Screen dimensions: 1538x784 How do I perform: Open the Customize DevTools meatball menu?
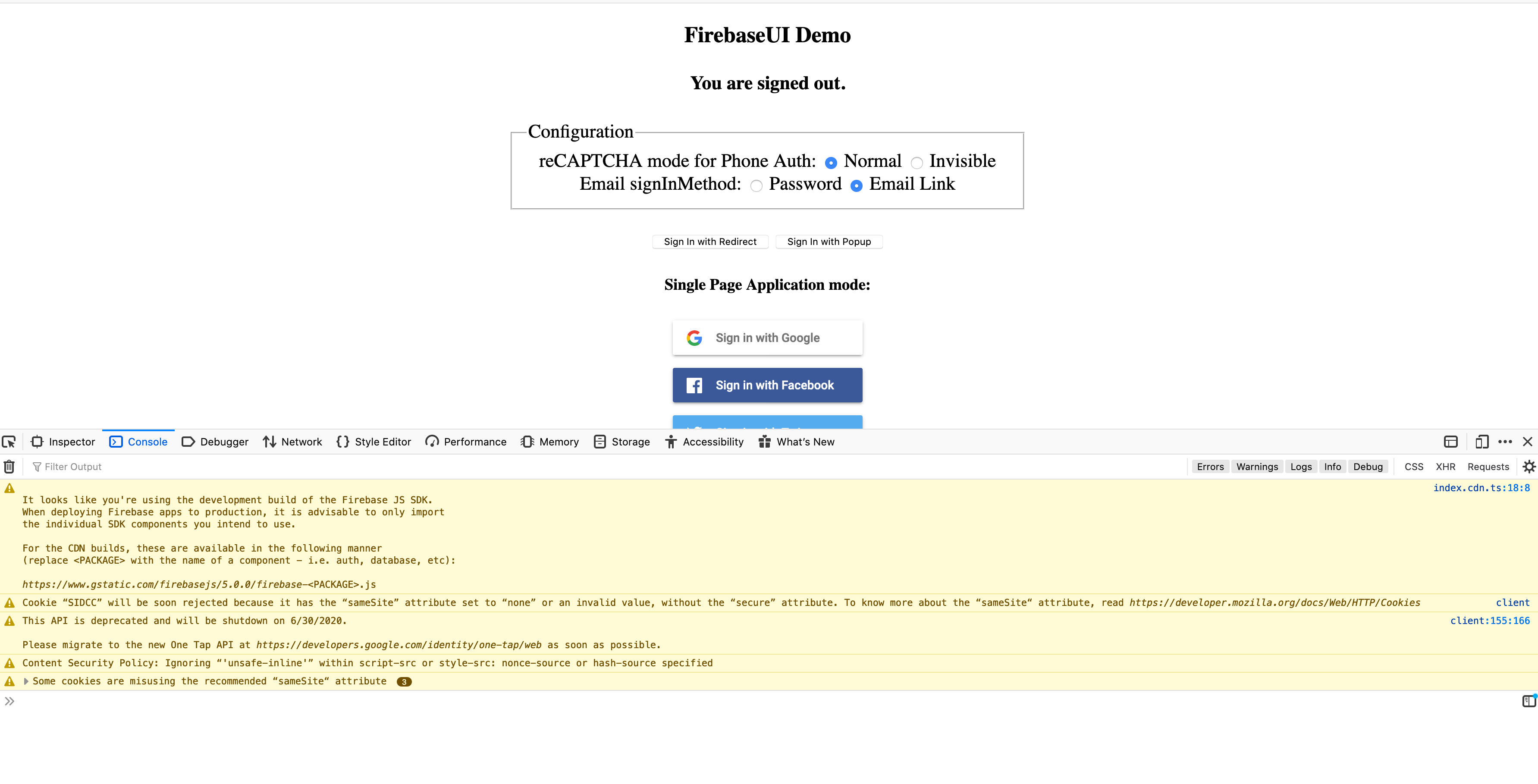(1504, 441)
